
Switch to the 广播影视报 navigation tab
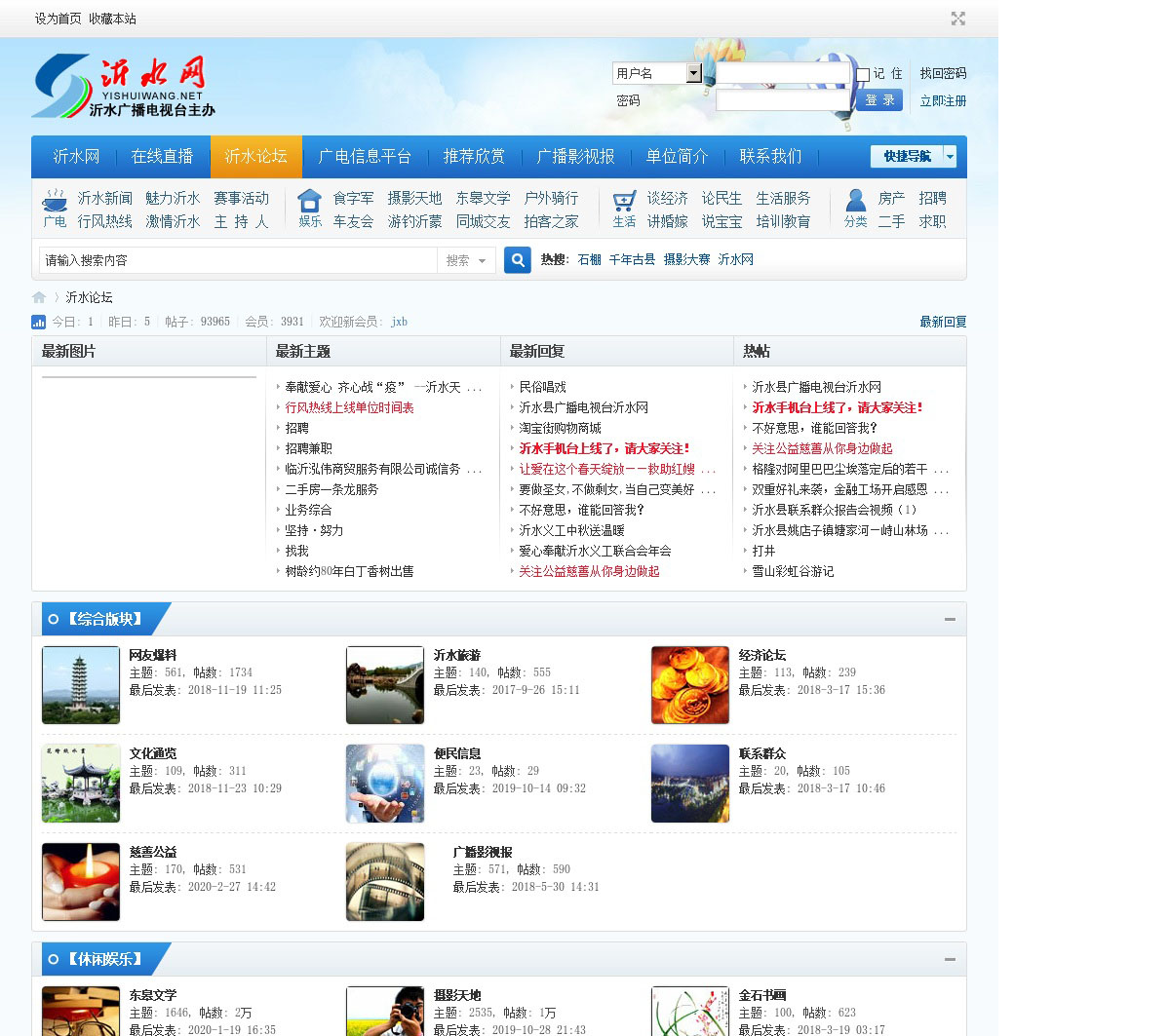pos(575,157)
